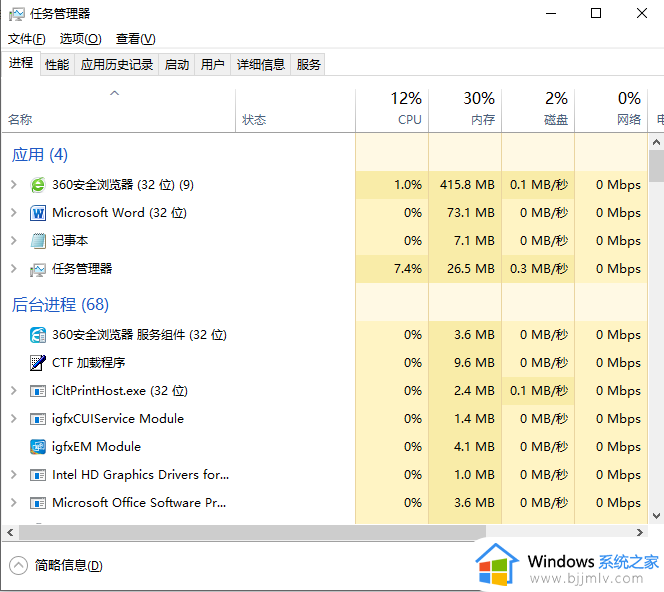Click the 后台进程 (68) group heading
The height and width of the screenshot is (592, 664).
(60, 304)
